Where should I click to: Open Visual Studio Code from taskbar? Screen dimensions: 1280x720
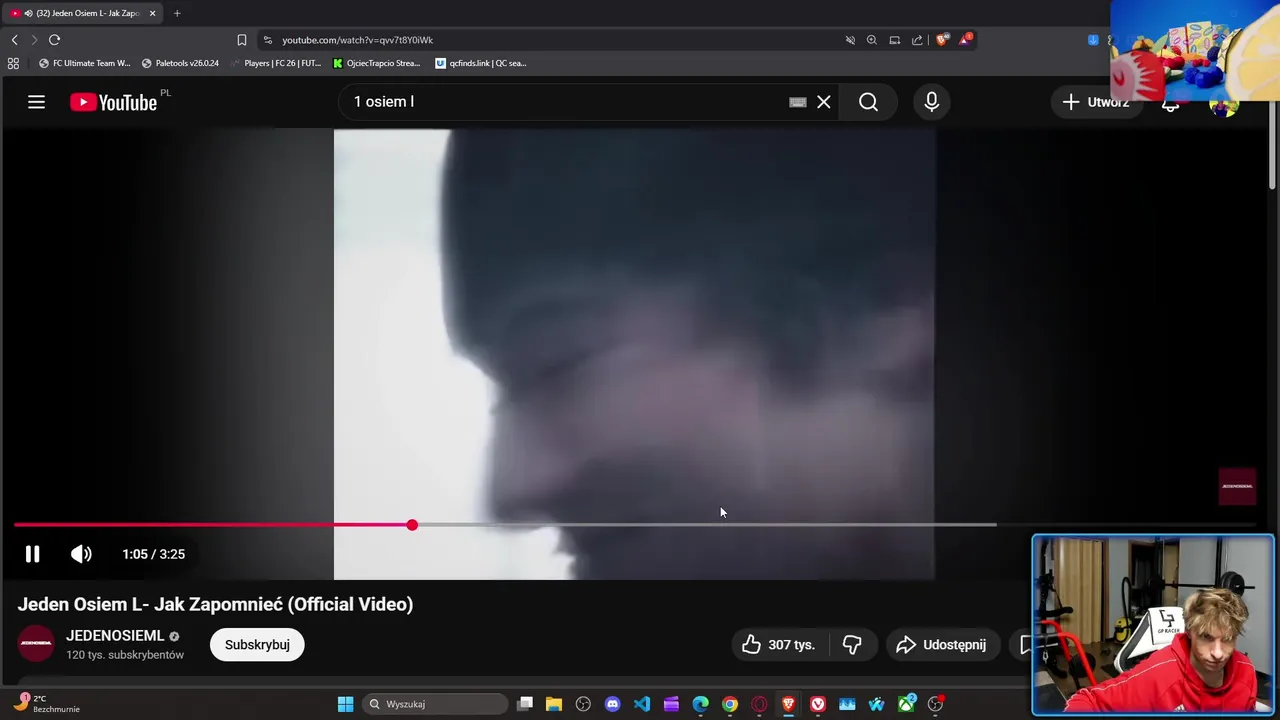(642, 704)
